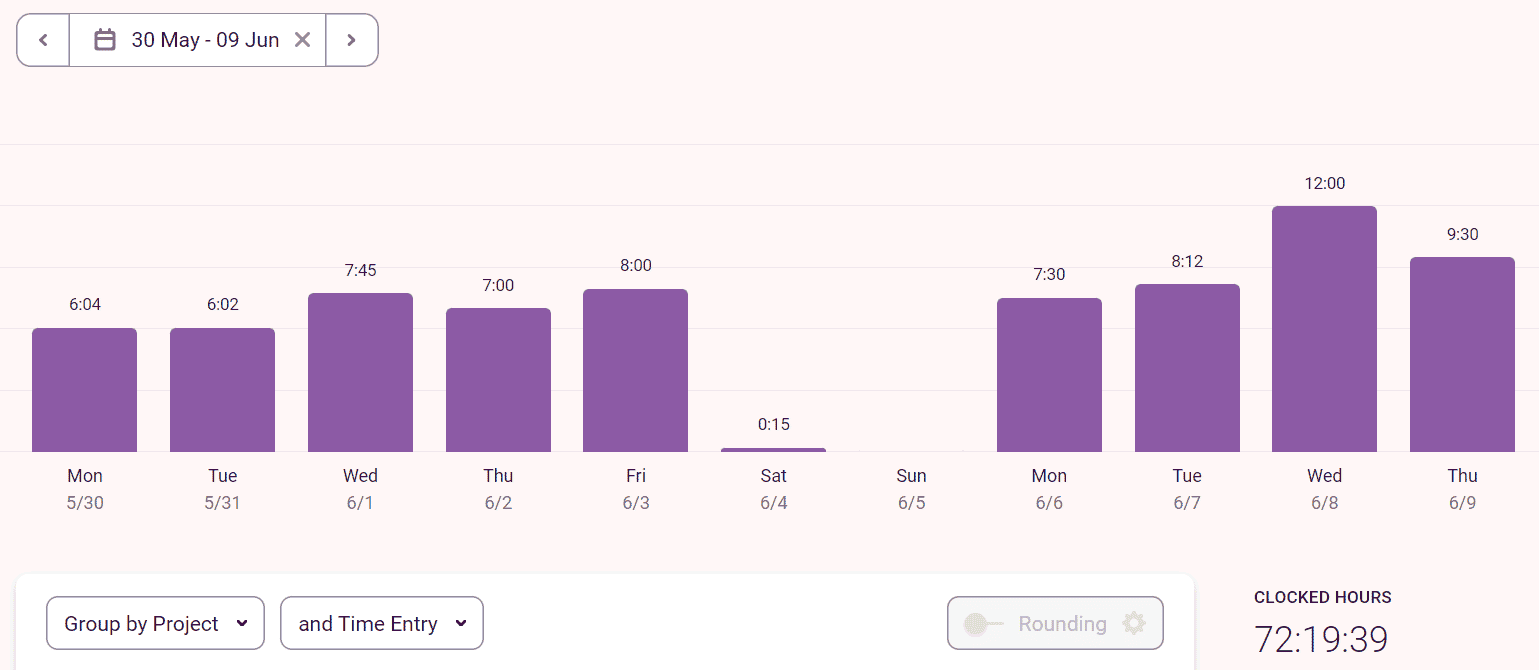Select the Wed 6/8 bar showing 12:00
1539x670 pixels.
[x=1324, y=329]
